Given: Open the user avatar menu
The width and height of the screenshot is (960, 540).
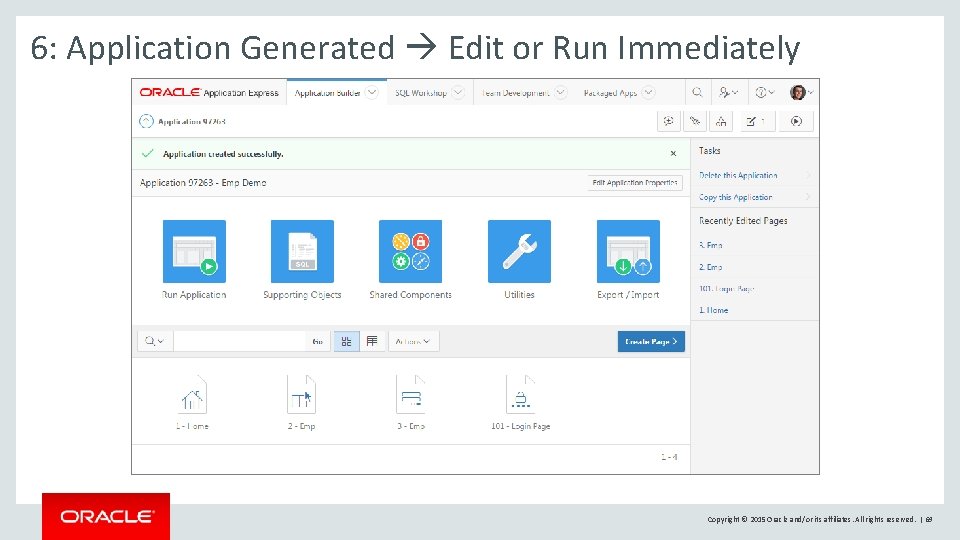Looking at the screenshot, I should (x=801, y=92).
